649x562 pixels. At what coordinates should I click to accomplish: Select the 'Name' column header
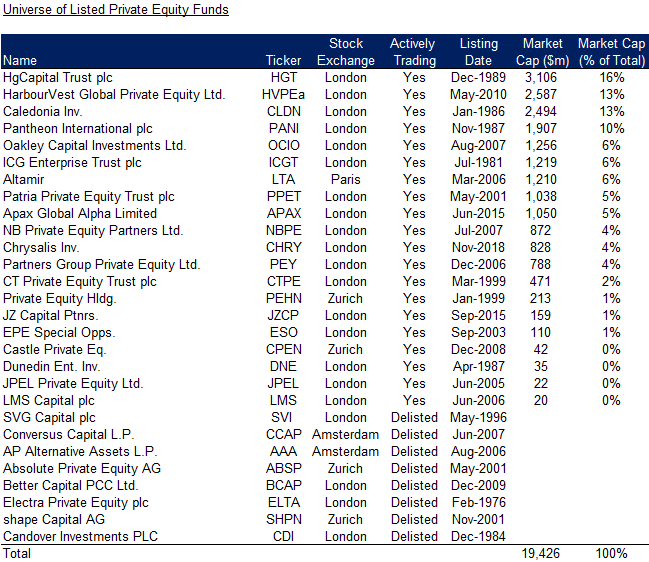click(20, 60)
